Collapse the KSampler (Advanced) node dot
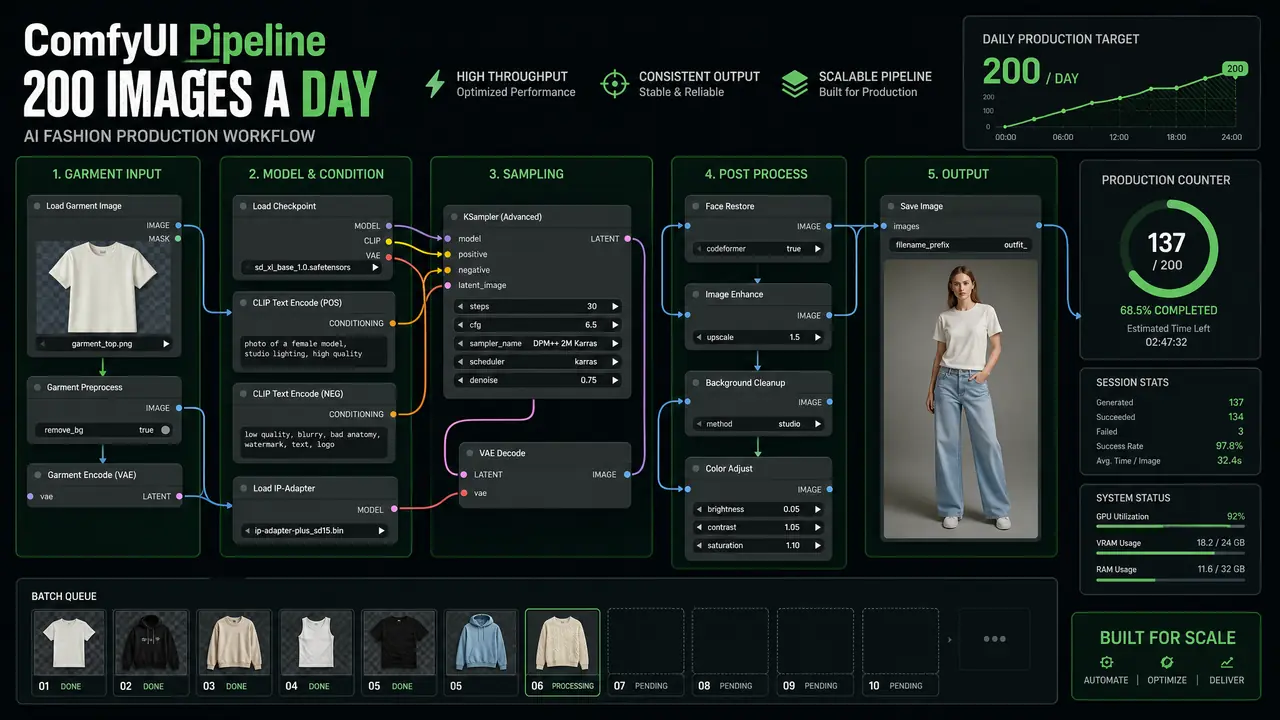This screenshot has height=720, width=1280. (x=454, y=217)
